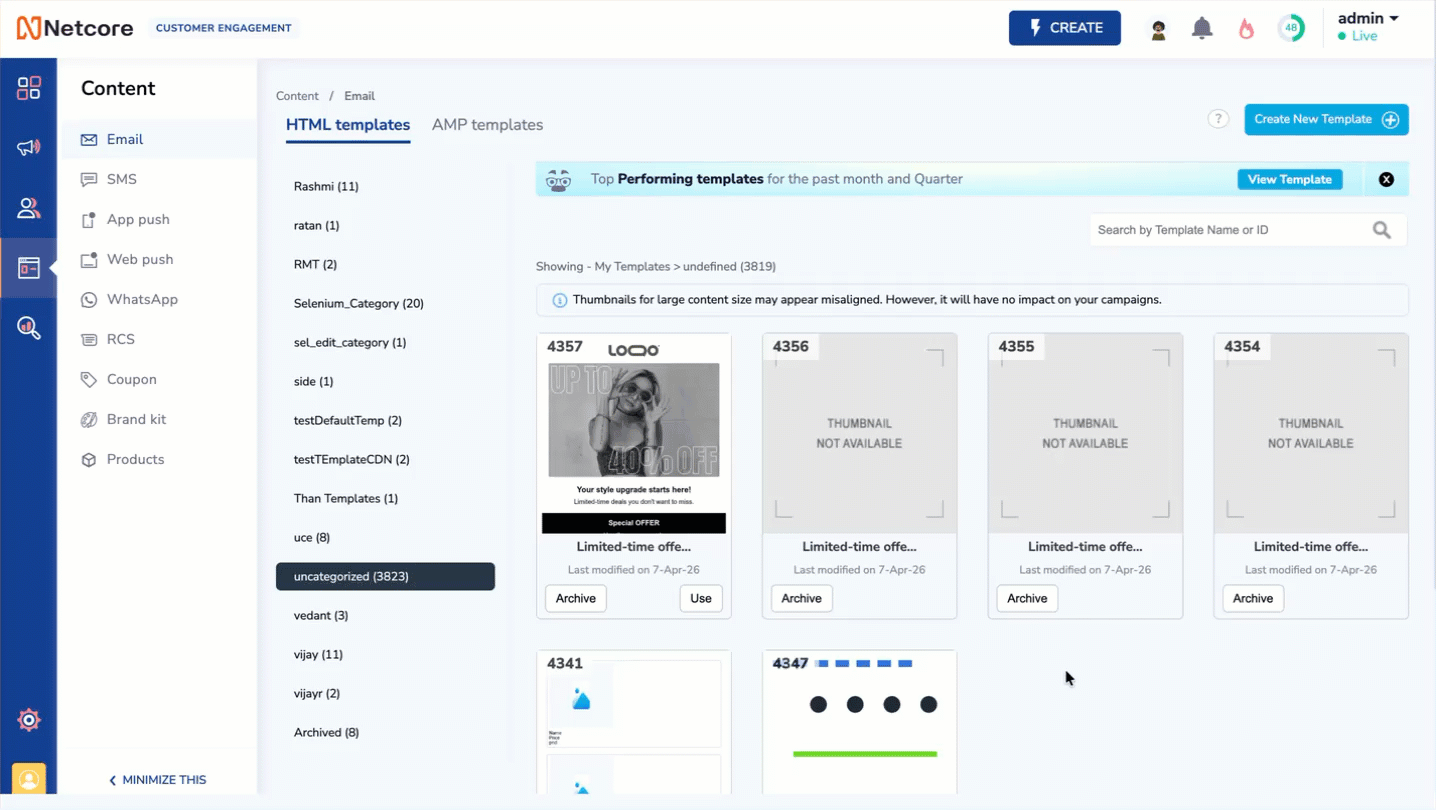Click the user avatar icon in header
1436x810 pixels.
pyautogui.click(x=1158, y=29)
